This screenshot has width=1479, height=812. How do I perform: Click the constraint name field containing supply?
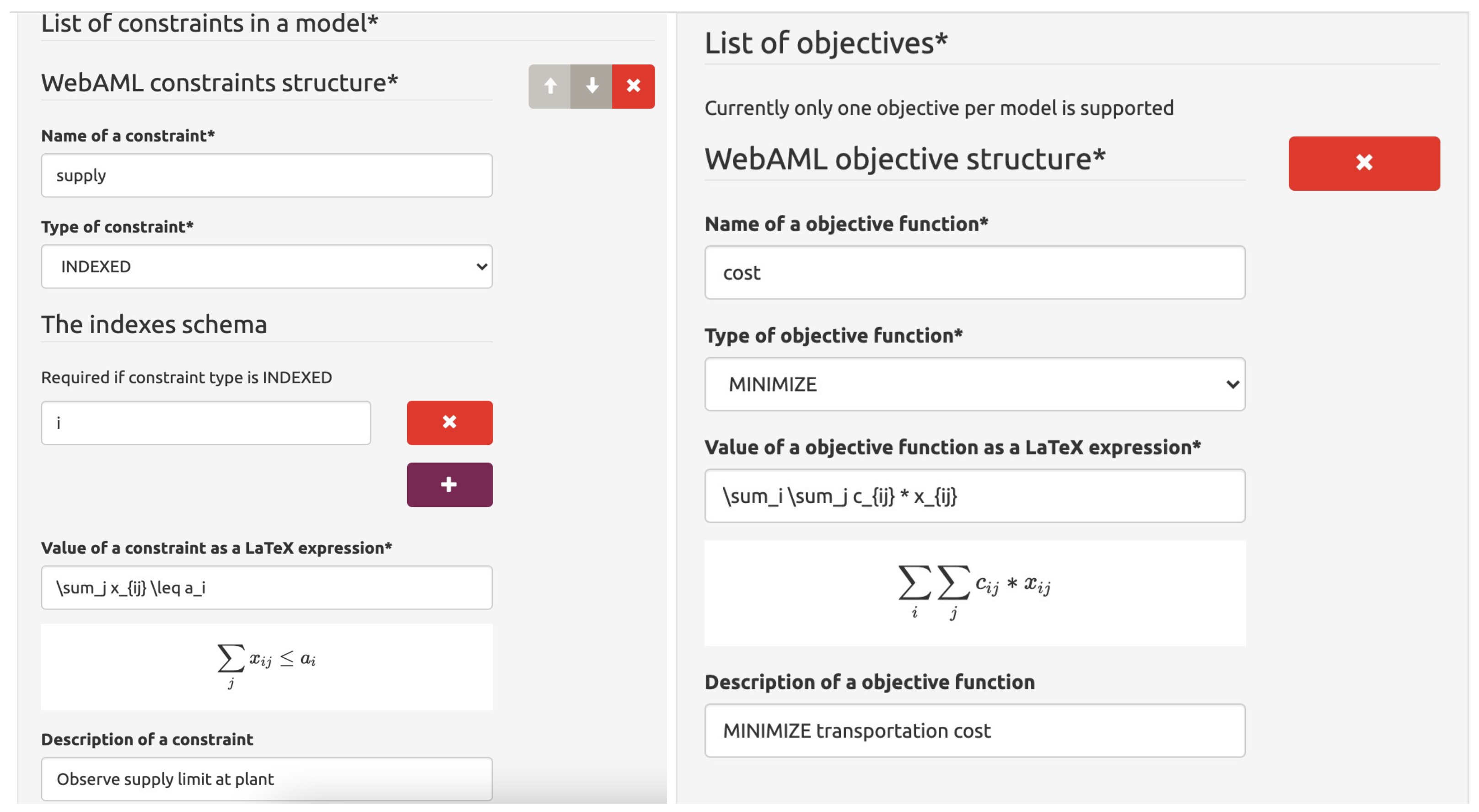click(x=266, y=175)
